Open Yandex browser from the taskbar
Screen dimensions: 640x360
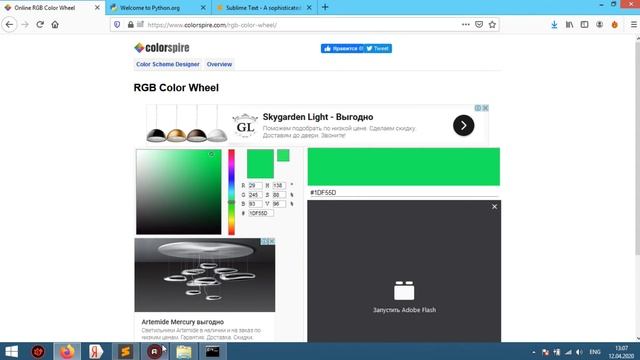tap(96, 351)
